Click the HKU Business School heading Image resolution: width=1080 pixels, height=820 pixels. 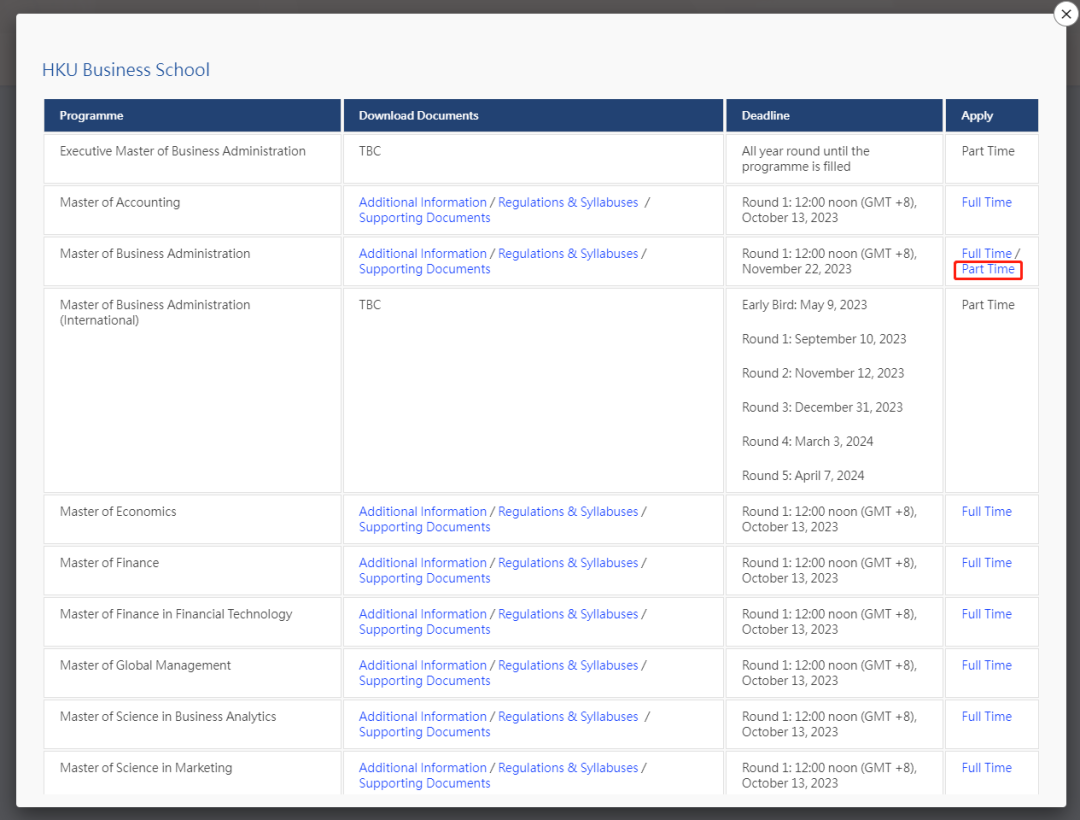pyautogui.click(x=125, y=70)
